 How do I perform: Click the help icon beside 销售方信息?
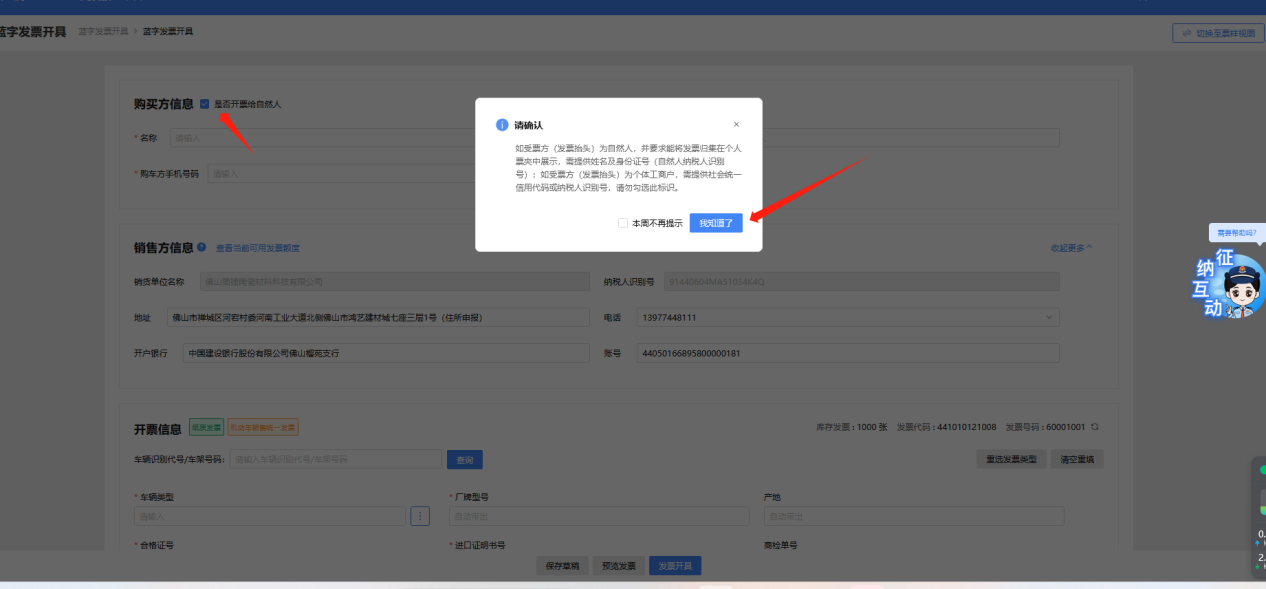coord(202,247)
